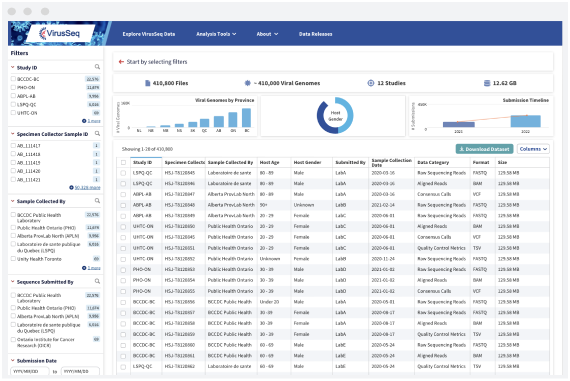Click the Submission Date start field
Image resolution: width=570 pixels, height=381 pixels.
pyautogui.click(x=30, y=371)
